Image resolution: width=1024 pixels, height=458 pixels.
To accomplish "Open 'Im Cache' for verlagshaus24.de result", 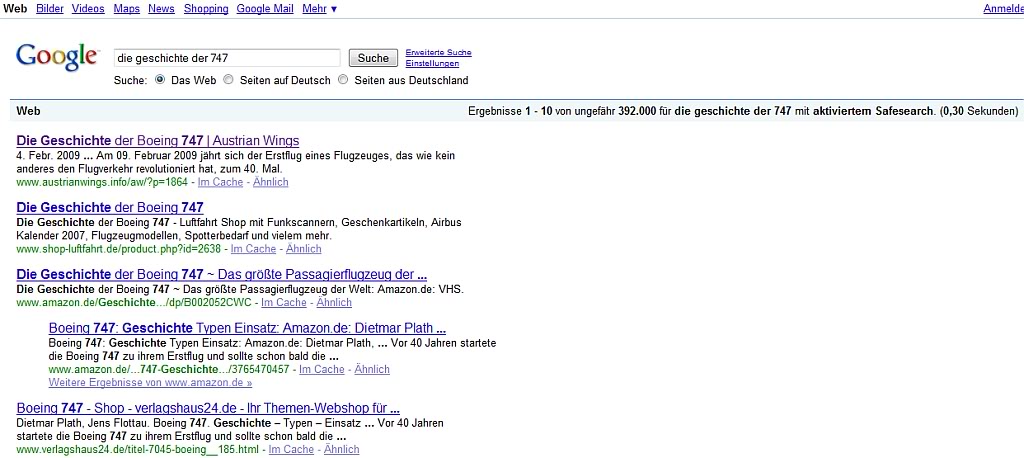I will coord(291,450).
